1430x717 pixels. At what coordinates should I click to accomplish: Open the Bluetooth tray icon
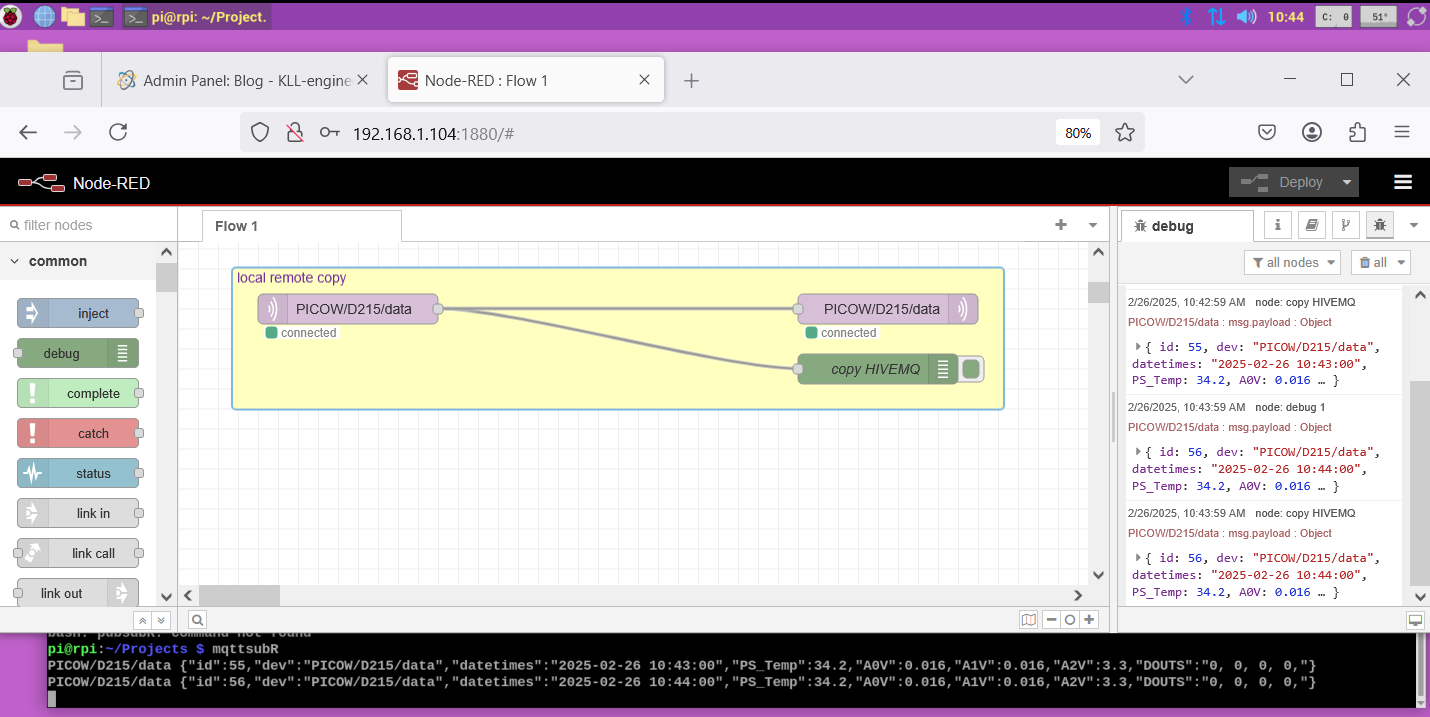click(1188, 16)
